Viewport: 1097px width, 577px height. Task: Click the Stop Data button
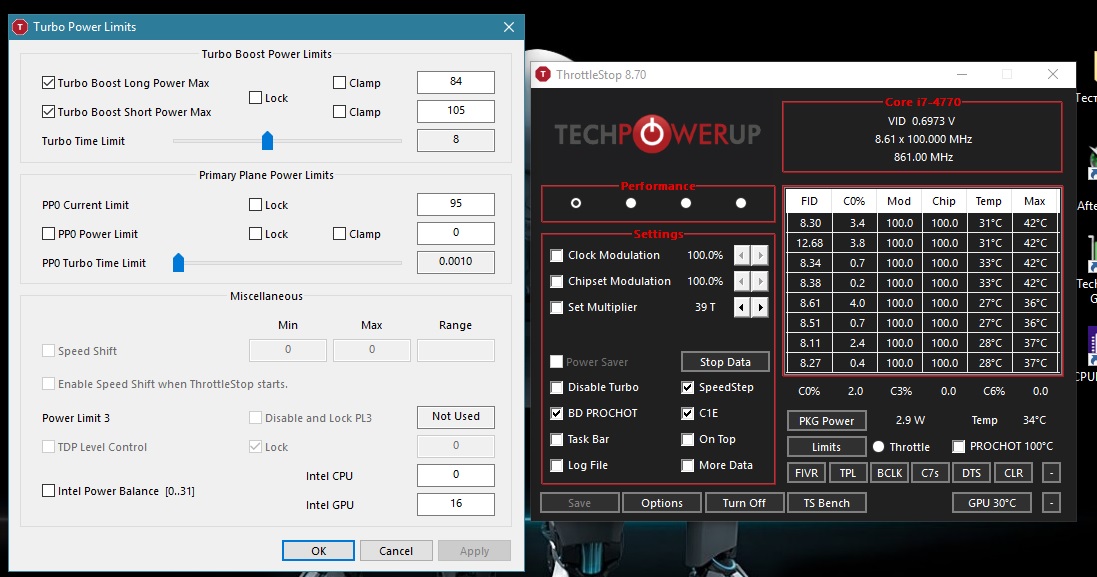(725, 362)
